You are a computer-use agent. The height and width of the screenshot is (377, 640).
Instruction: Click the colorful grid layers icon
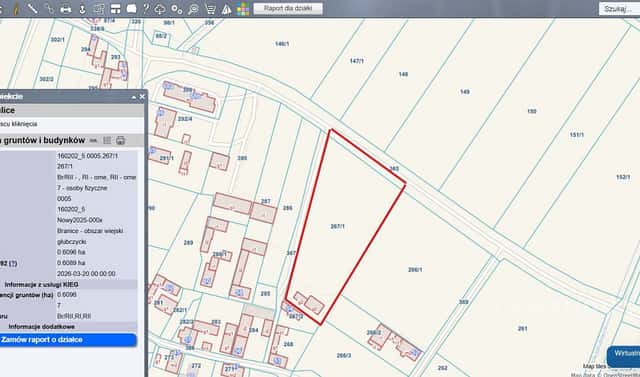[x=243, y=9]
